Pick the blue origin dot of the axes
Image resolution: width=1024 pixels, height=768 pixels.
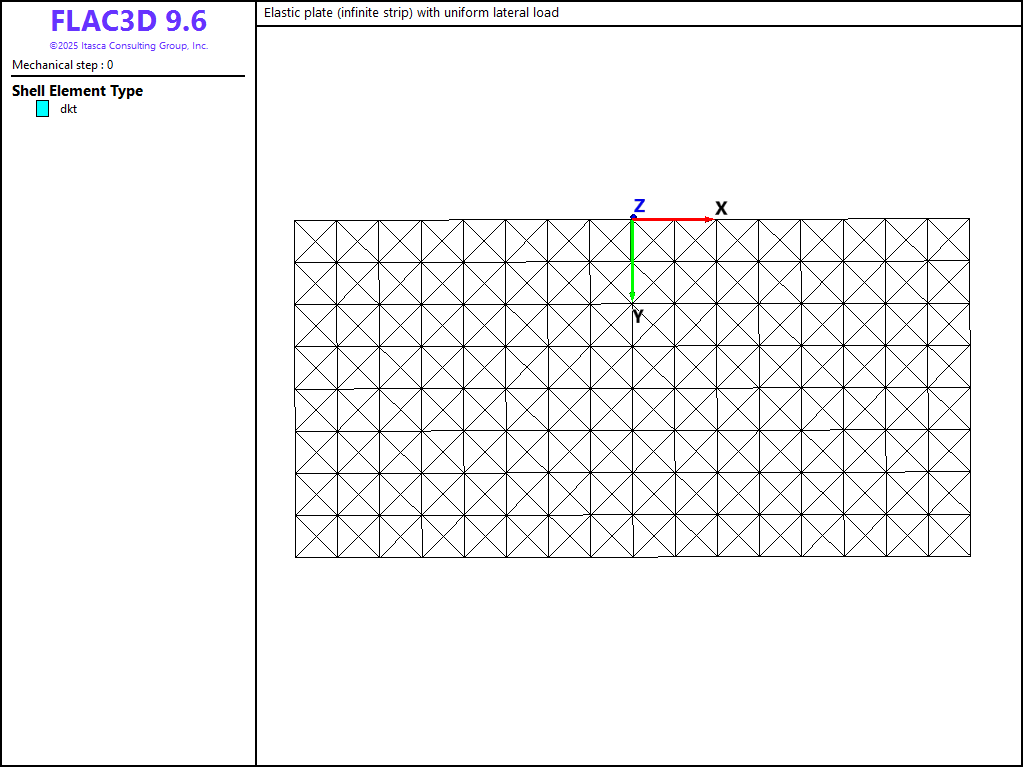coord(632,217)
